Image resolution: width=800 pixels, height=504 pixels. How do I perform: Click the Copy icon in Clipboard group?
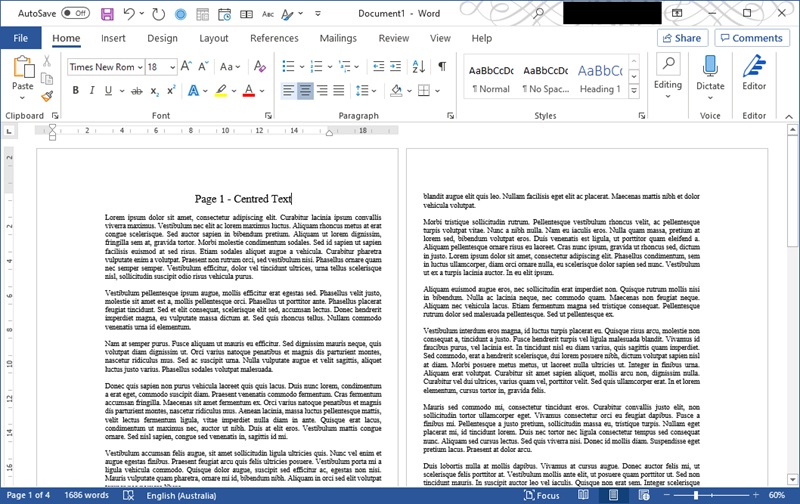(x=47, y=79)
